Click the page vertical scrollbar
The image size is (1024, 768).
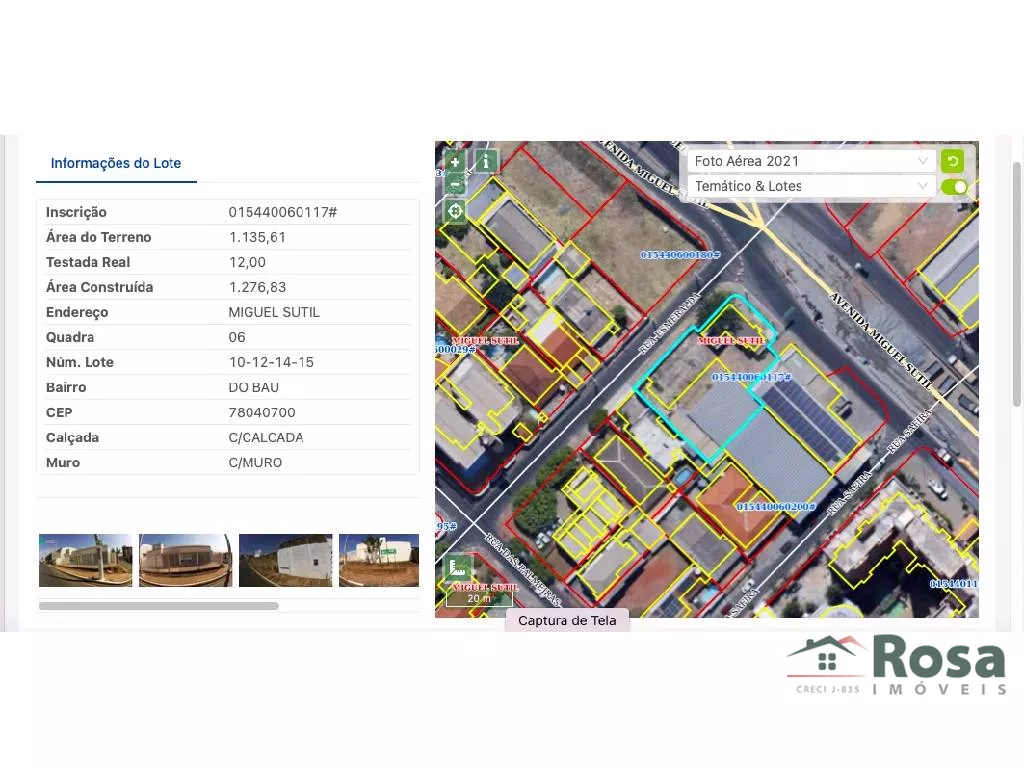(1017, 280)
